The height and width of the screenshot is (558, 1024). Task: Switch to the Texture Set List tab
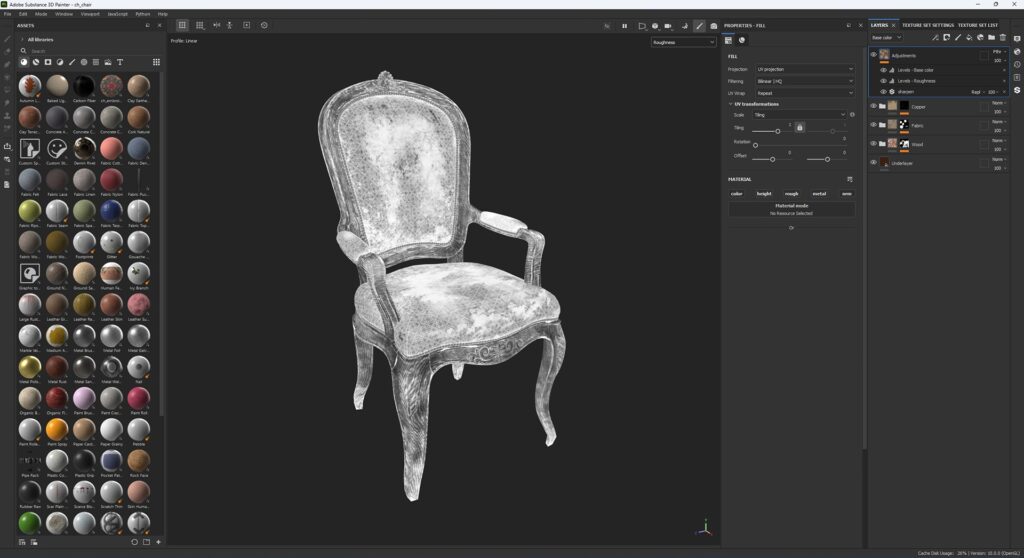978,25
